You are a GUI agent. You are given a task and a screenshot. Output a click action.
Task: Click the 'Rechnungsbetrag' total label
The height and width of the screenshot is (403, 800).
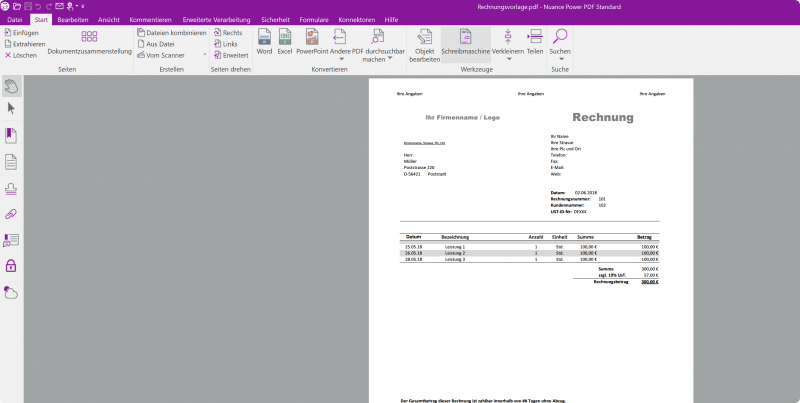pos(611,282)
